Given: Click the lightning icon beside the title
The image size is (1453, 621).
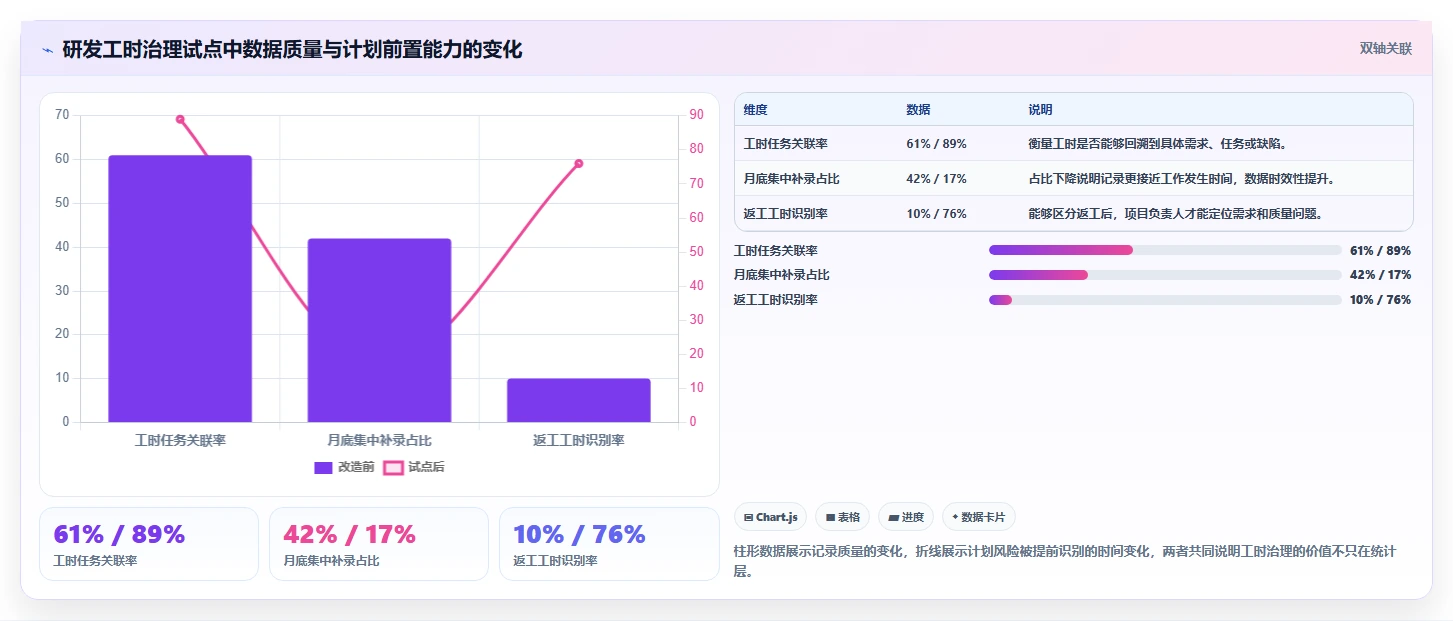Looking at the screenshot, I should (x=47, y=50).
